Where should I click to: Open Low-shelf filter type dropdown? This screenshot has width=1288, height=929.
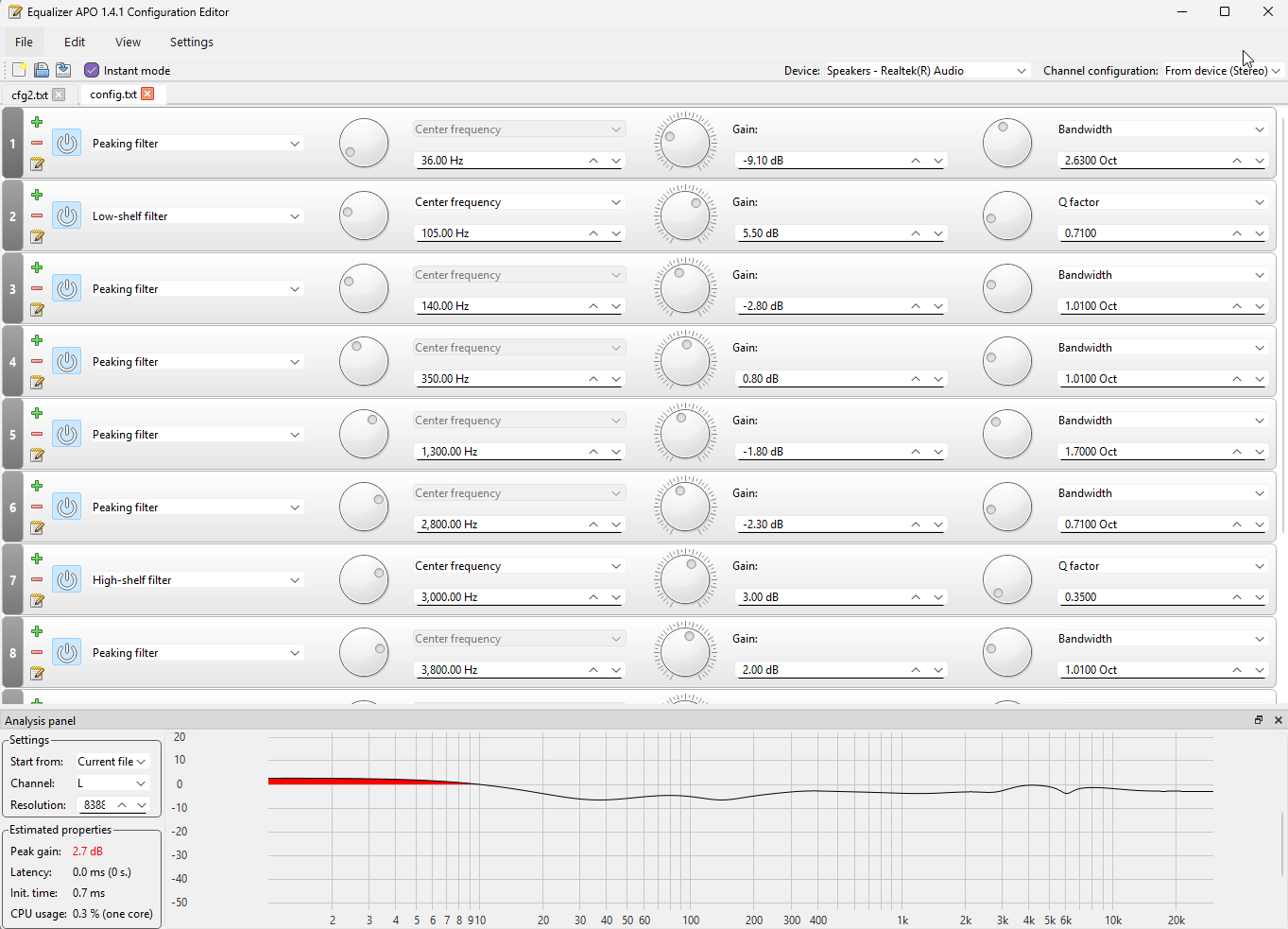(197, 216)
